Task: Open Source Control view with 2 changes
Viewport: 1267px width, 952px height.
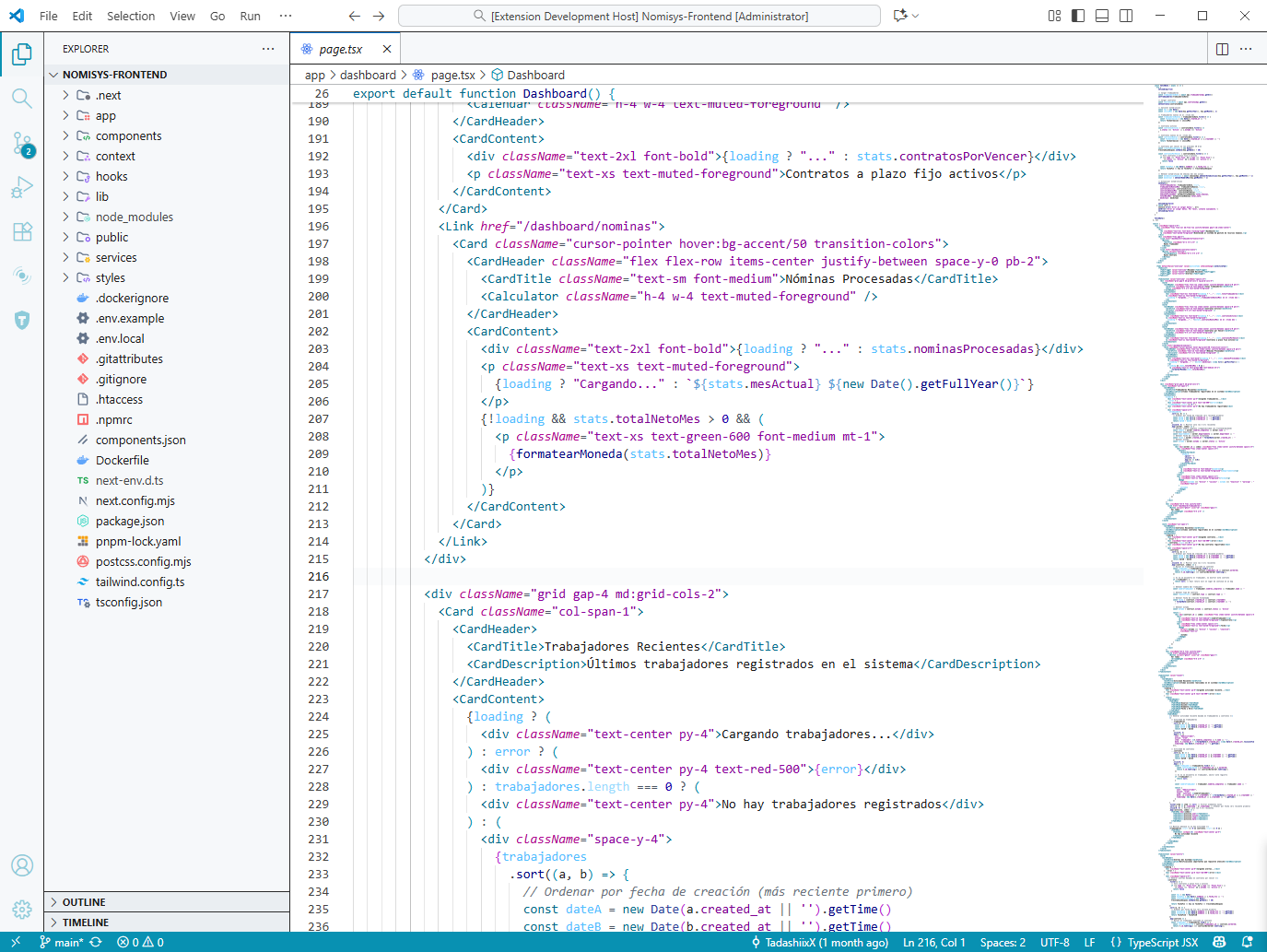Action: point(22,143)
